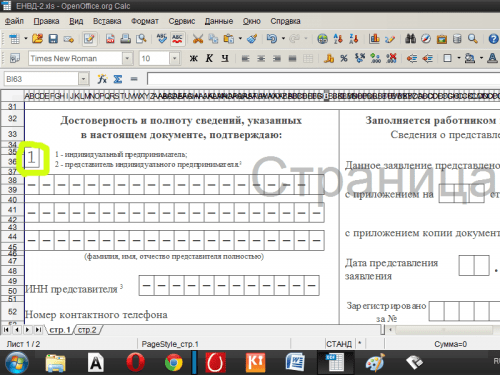This screenshot has height=375, width=500.
Task: Toggle Data Sources database icon
Action: (x=457, y=39)
